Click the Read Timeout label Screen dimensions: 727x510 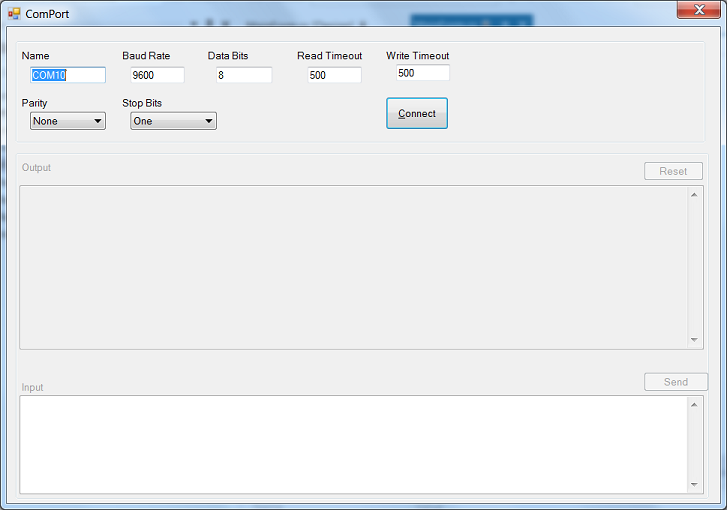(330, 56)
